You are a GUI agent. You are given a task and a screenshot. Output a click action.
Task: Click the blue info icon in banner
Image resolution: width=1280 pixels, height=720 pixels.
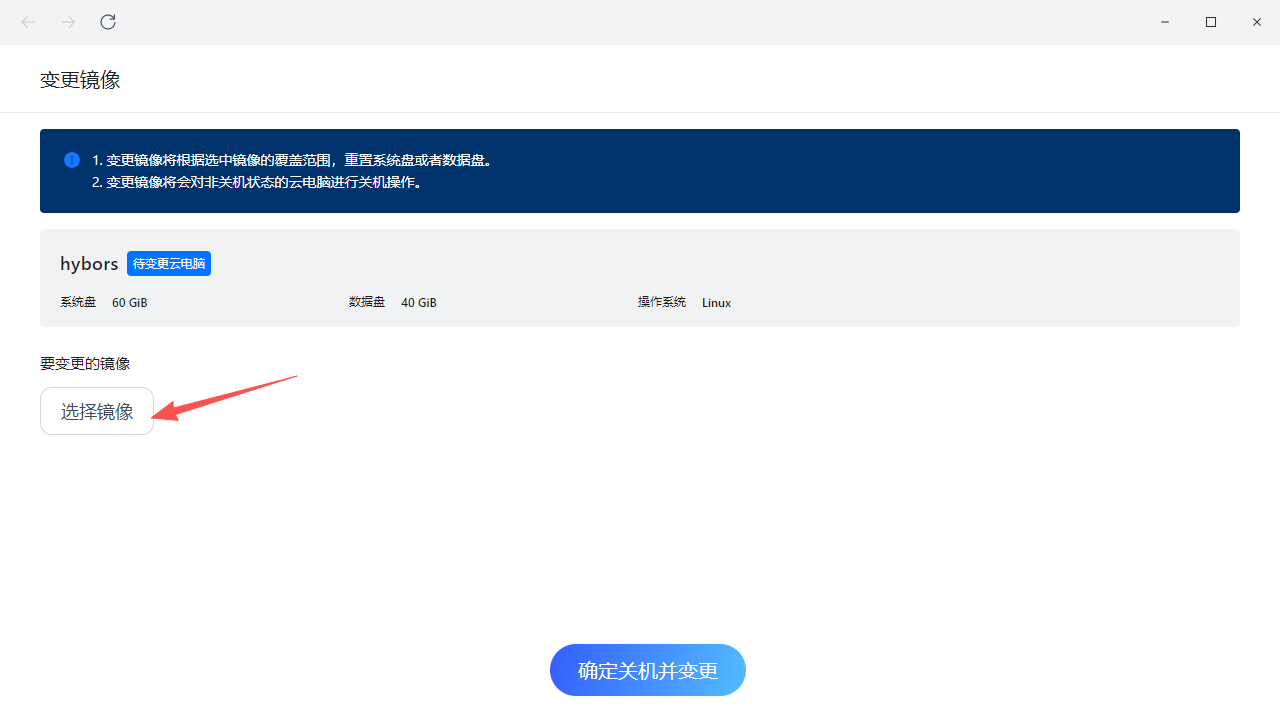[x=72, y=160]
